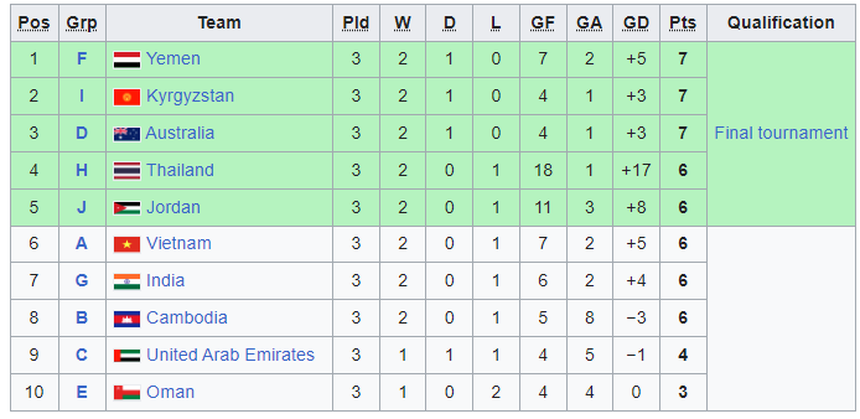Viewport: 860px width, 419px height.
Task: Click the Vietnam flag icon
Action: tap(126, 244)
